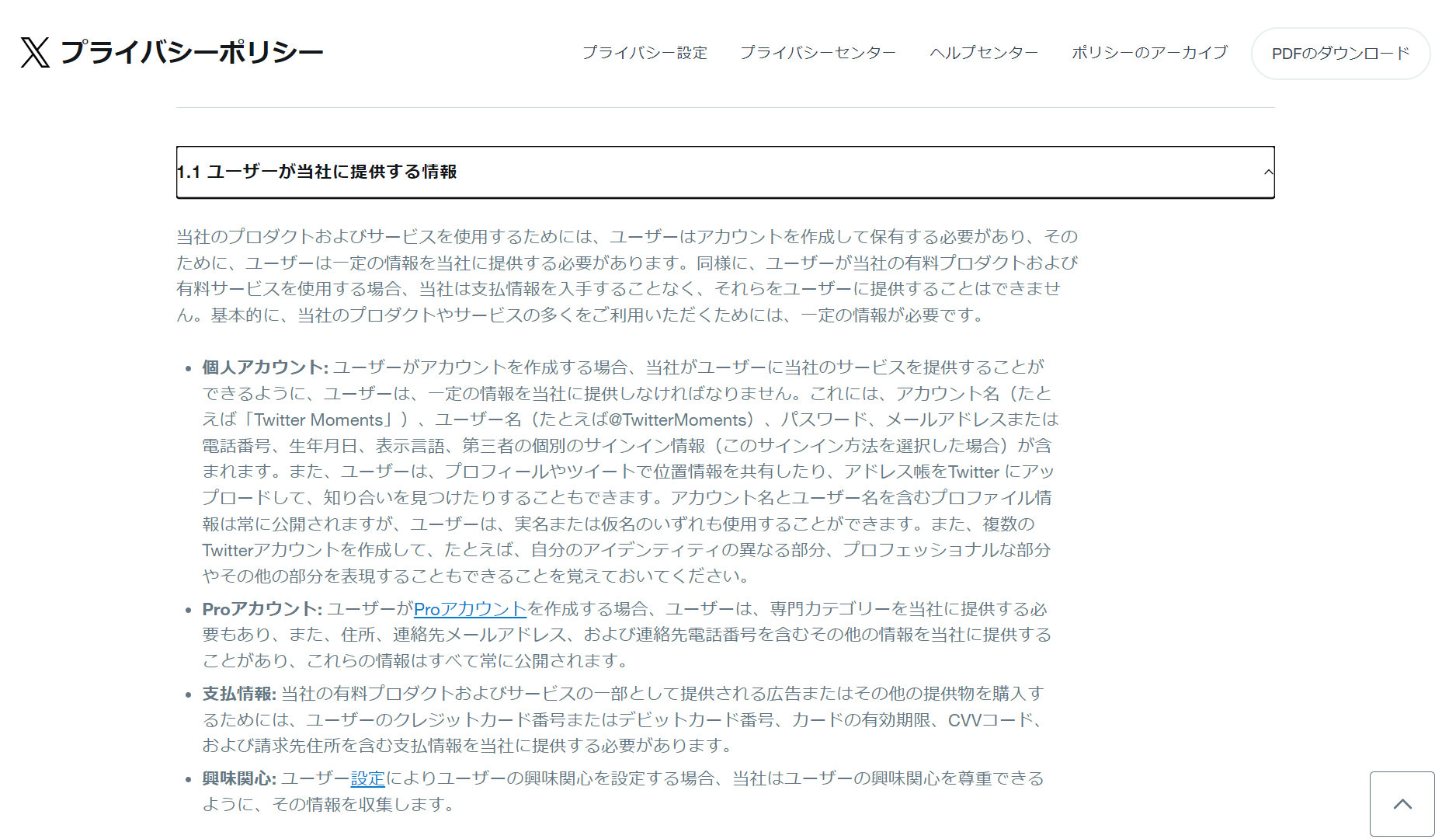This screenshot has height=839, width=1456.
Task: Click the 1.1 ユーザーが当社に提供する情報 heading
Action: 317,172
